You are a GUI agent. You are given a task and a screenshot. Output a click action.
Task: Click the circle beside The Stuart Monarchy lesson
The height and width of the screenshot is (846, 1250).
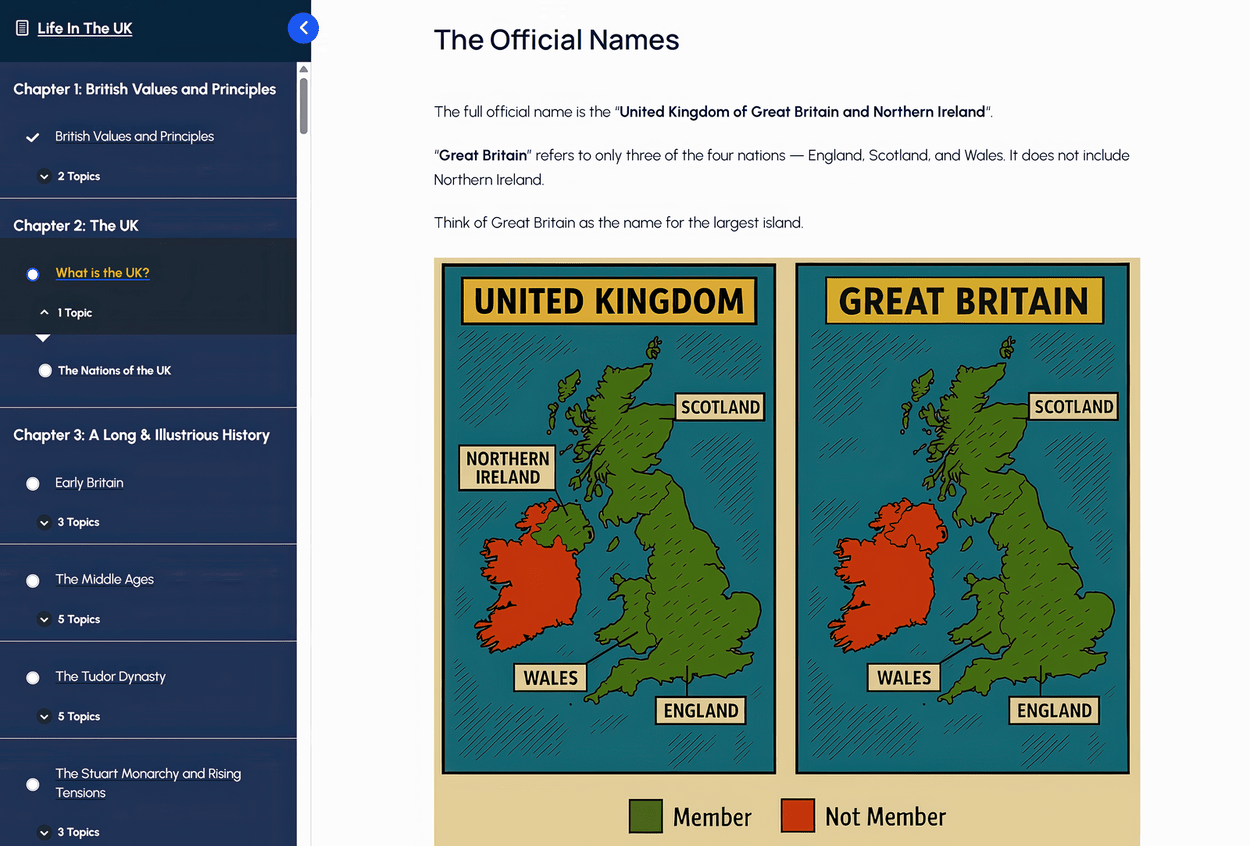click(x=33, y=784)
